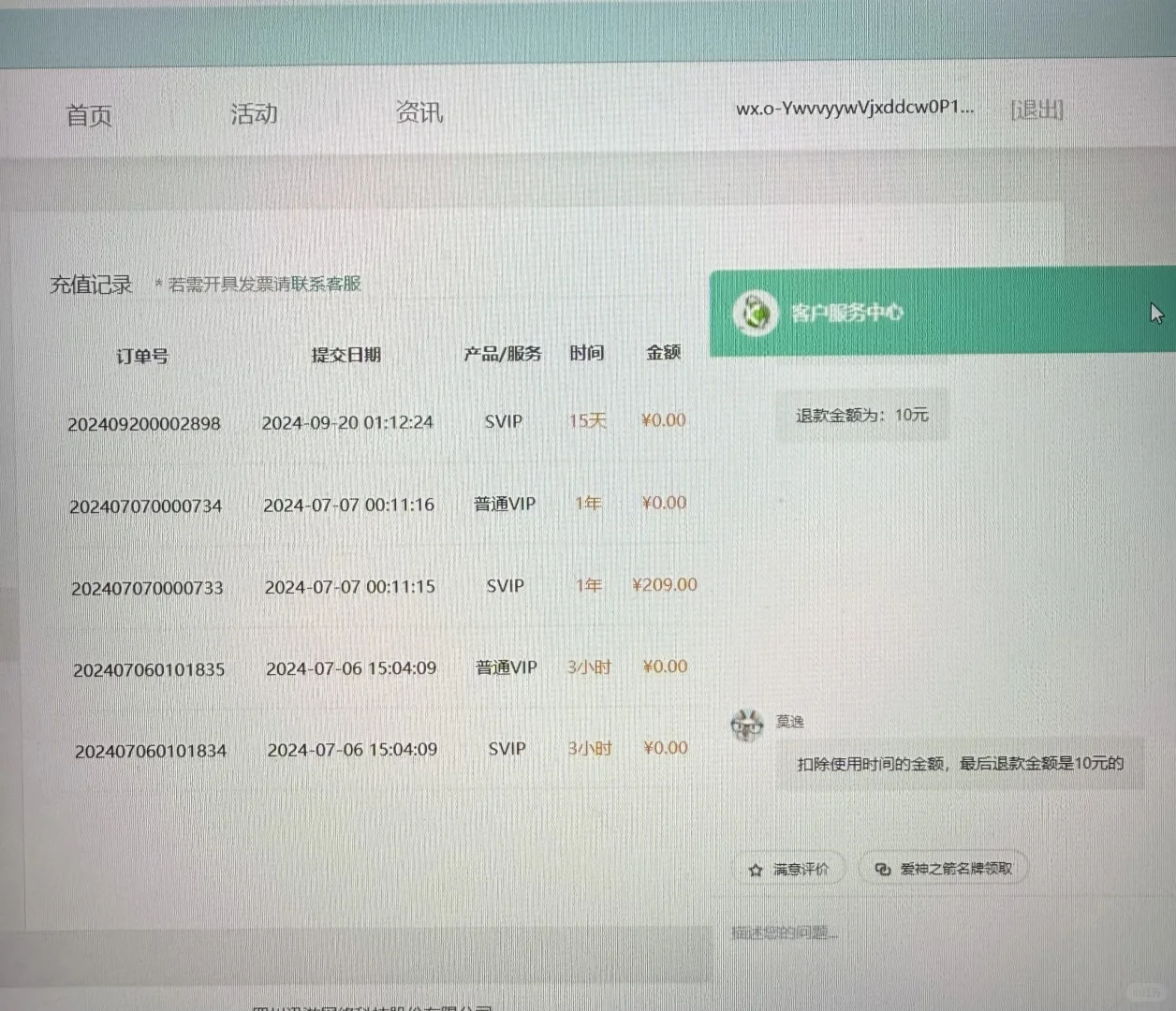The height and width of the screenshot is (1011, 1176).
Task: Click the star icon inside 满意评价 button
Action: [x=756, y=869]
